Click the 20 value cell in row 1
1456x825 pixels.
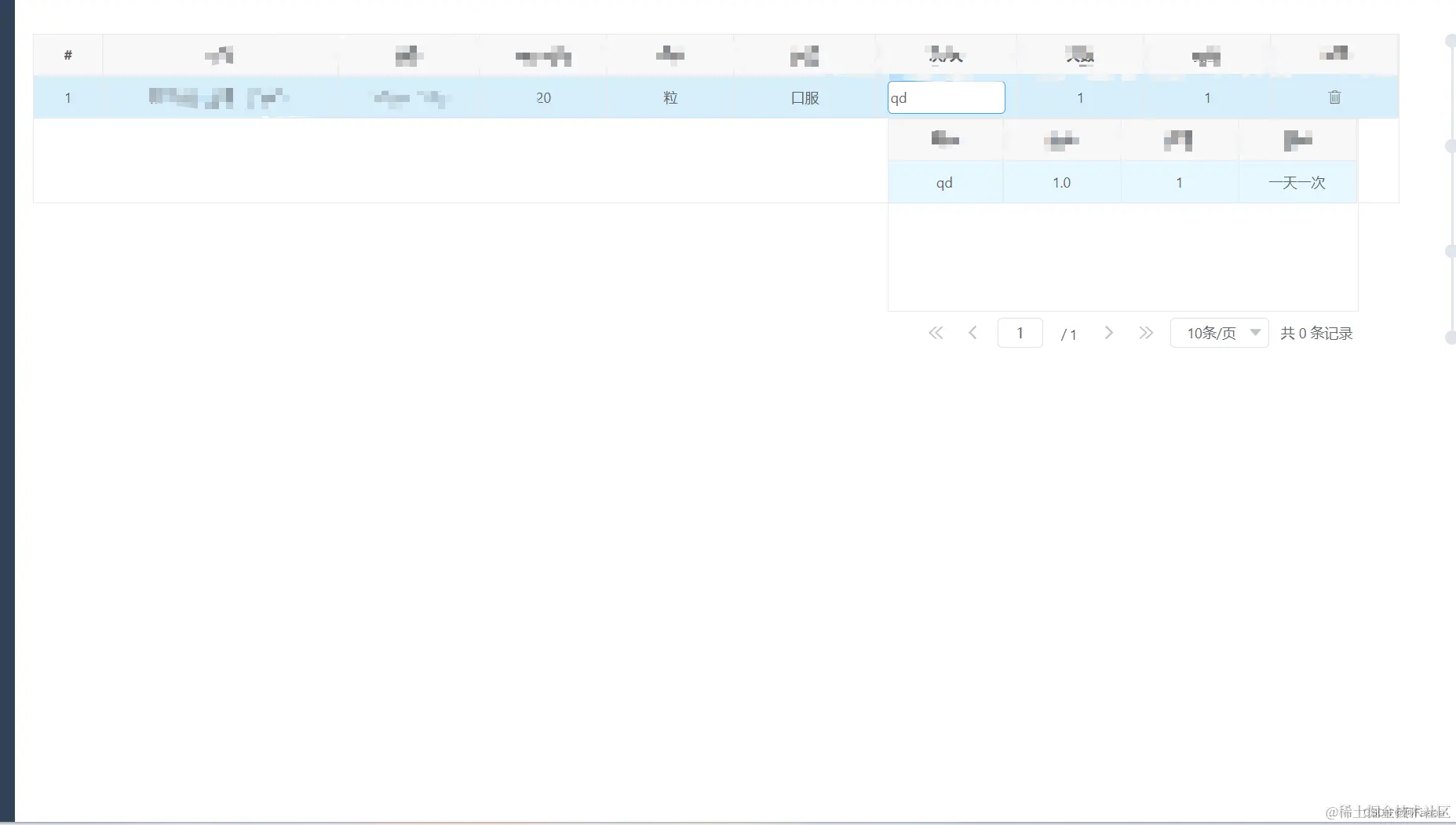543,97
